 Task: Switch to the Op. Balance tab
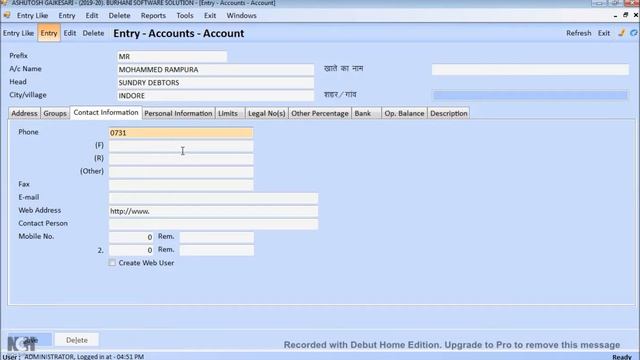404,113
